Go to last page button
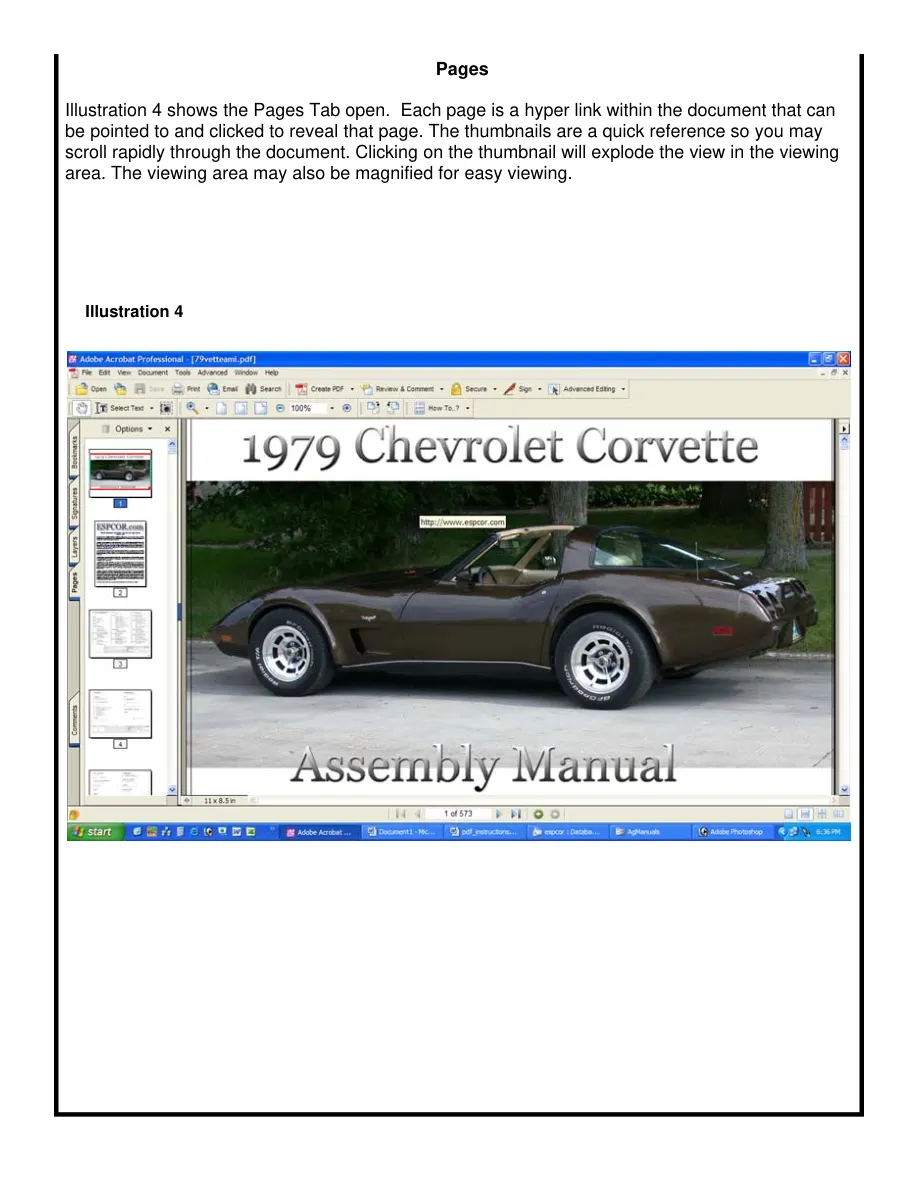The image size is (918, 1188). (516, 814)
